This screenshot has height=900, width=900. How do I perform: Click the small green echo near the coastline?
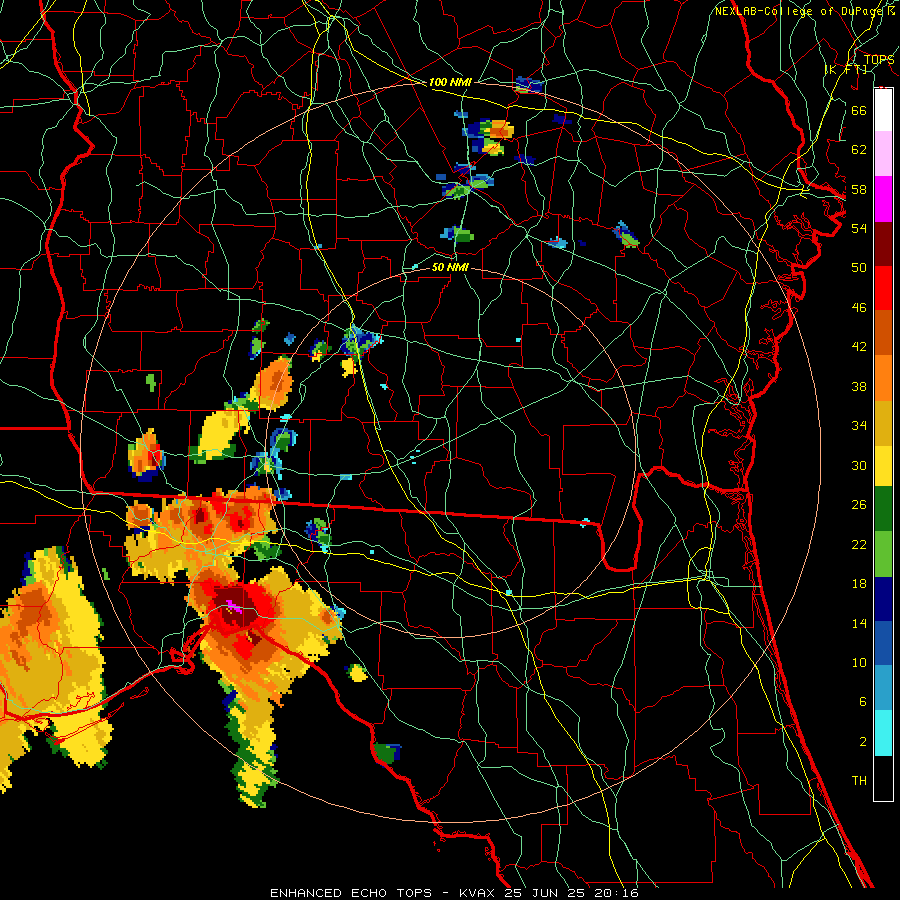point(386,752)
